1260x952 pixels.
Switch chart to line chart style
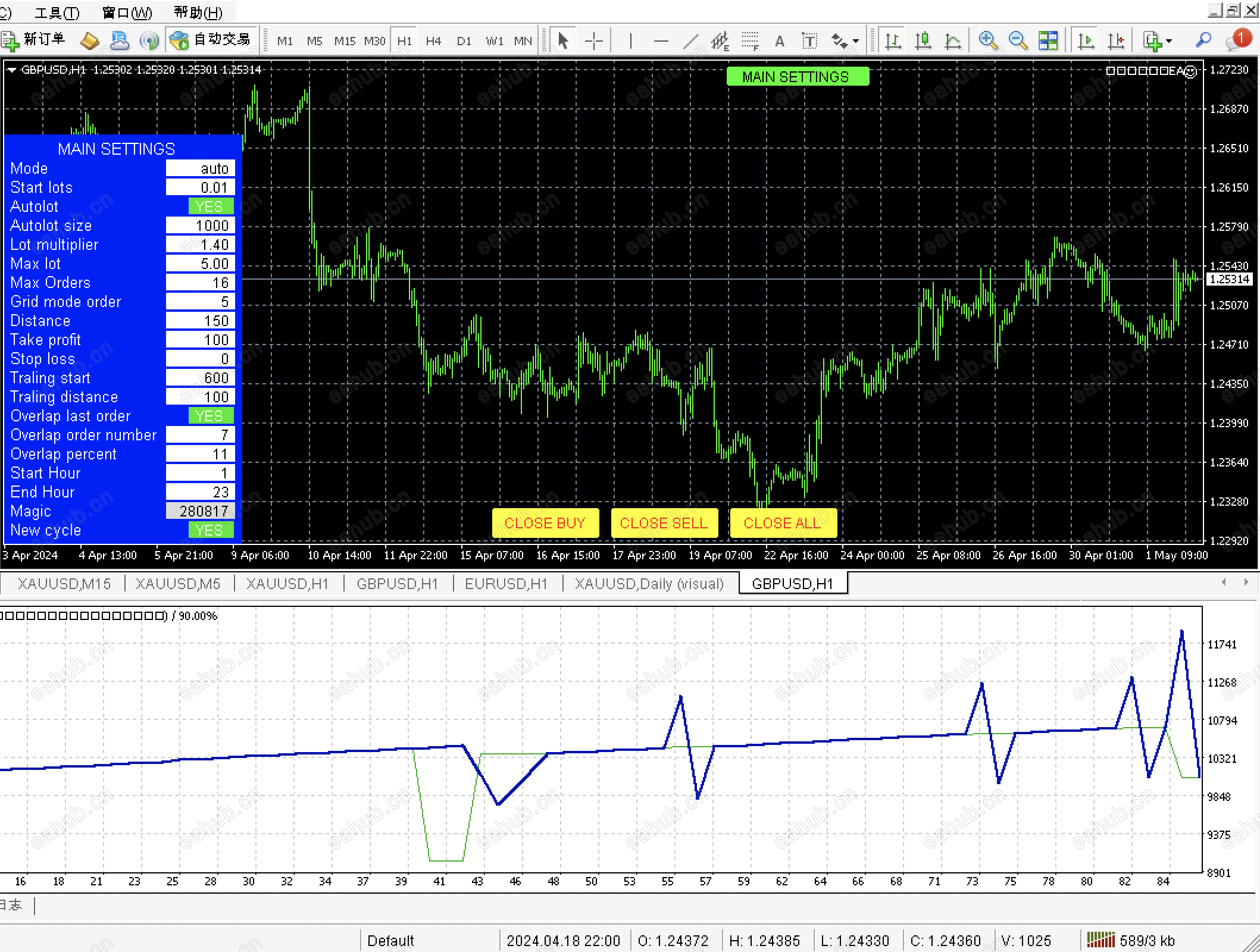point(953,40)
